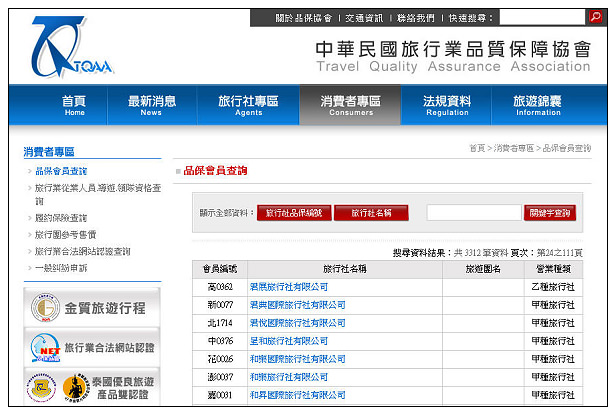The image size is (616, 415).
Task: Click the quick search input field
Action: point(542,17)
